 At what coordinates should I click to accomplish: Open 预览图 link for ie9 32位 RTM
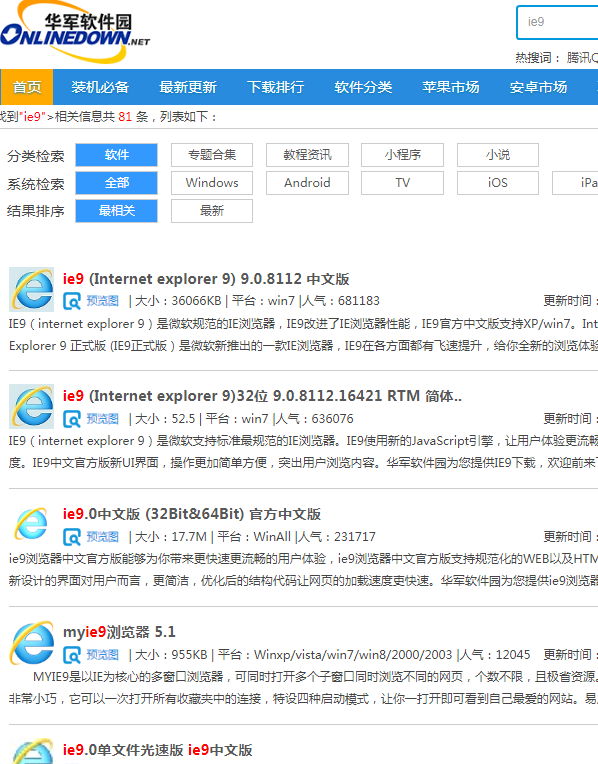102,419
